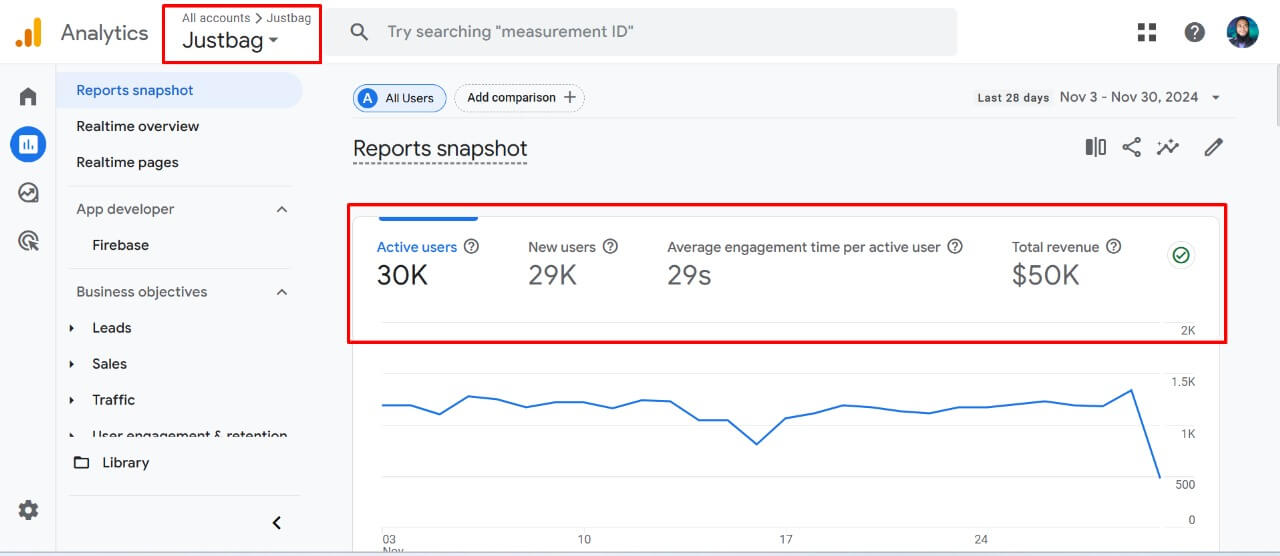
Task: Click the 29s engagement time value
Action: click(689, 276)
